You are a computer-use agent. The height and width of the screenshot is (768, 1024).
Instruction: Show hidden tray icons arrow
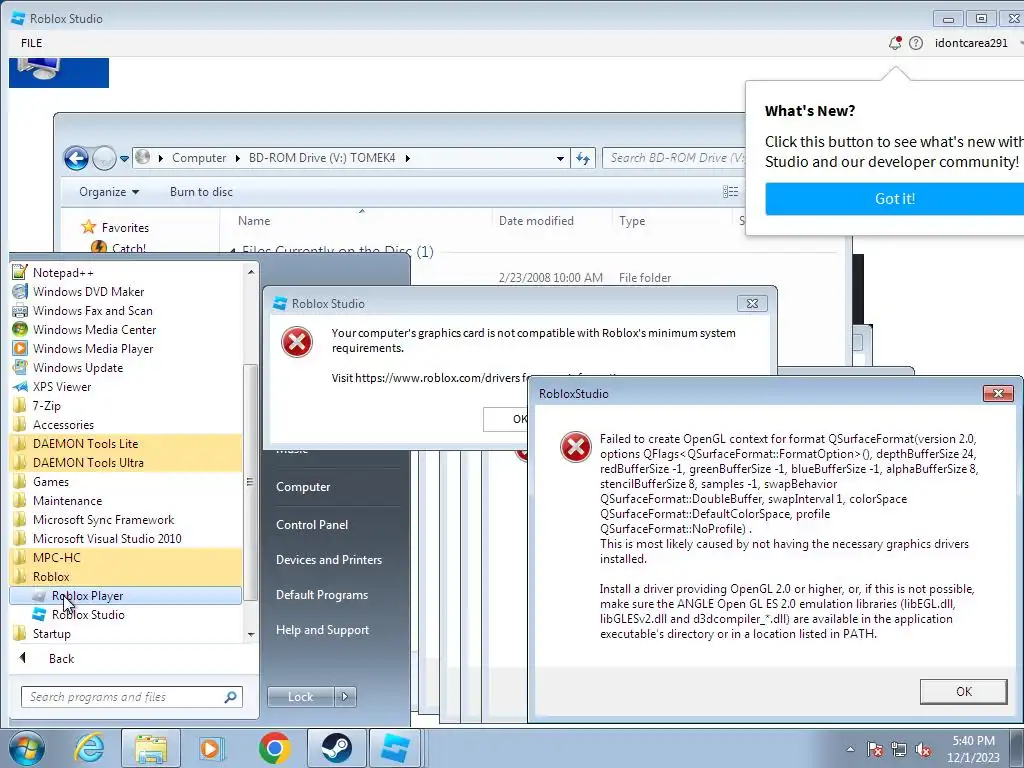(x=850, y=749)
